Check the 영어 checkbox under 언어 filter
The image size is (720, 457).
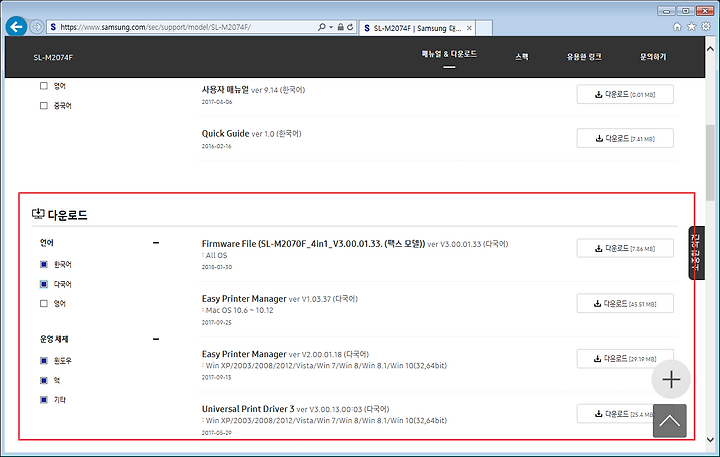point(44,304)
